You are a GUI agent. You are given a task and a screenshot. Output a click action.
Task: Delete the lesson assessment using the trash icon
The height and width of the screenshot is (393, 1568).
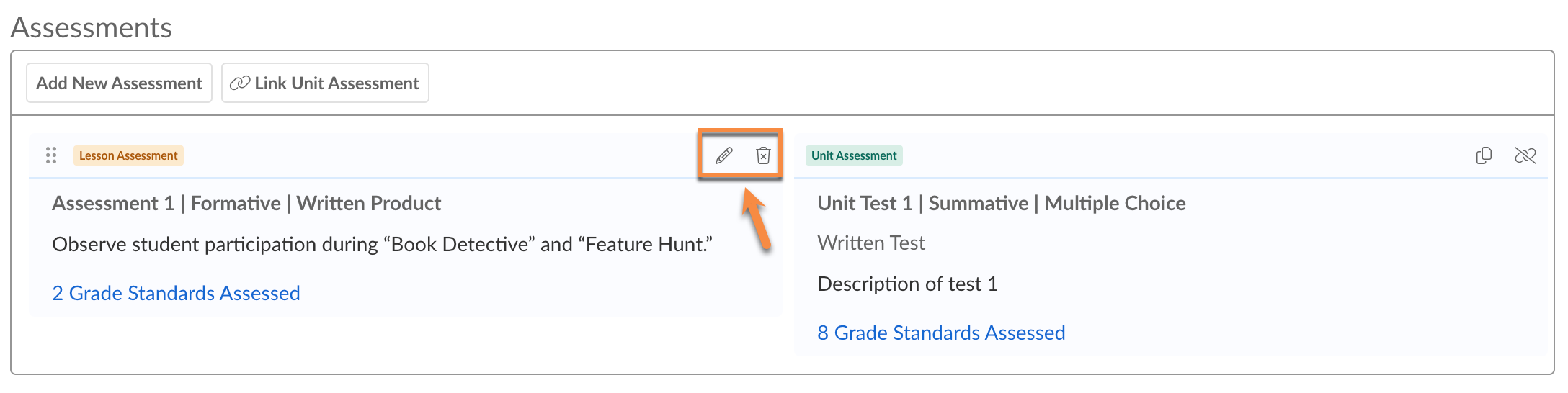tap(763, 155)
